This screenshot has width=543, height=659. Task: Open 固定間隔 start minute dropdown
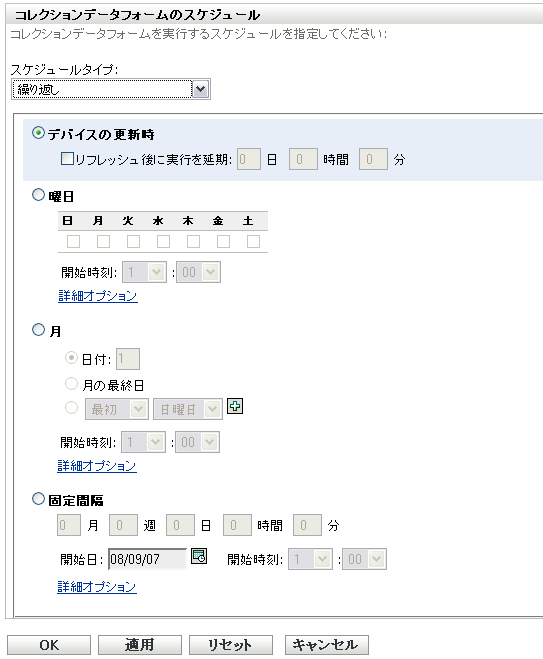(x=364, y=559)
